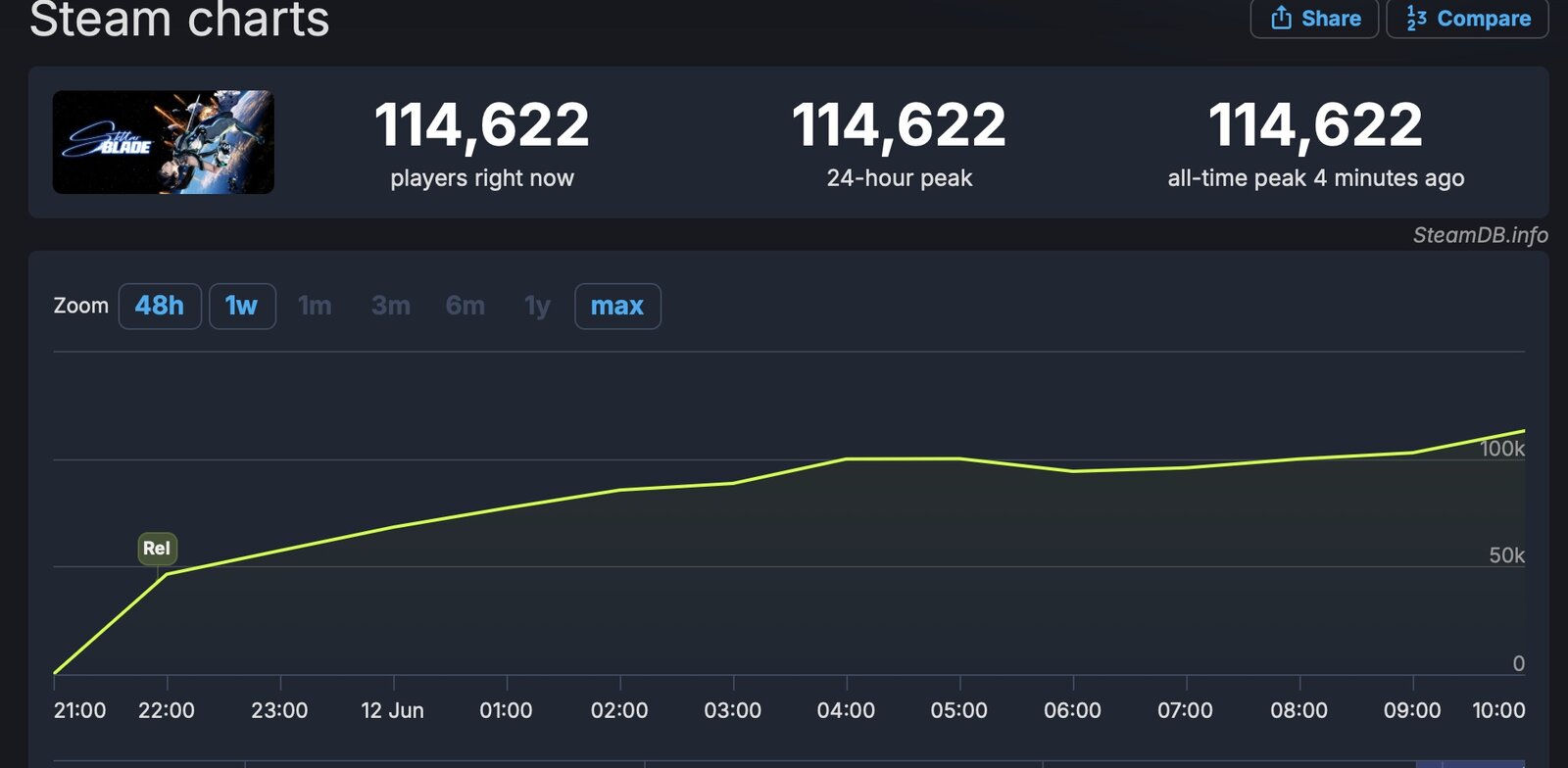Click the 21:00 time axis label
The height and width of the screenshot is (768, 1568).
pos(79,710)
